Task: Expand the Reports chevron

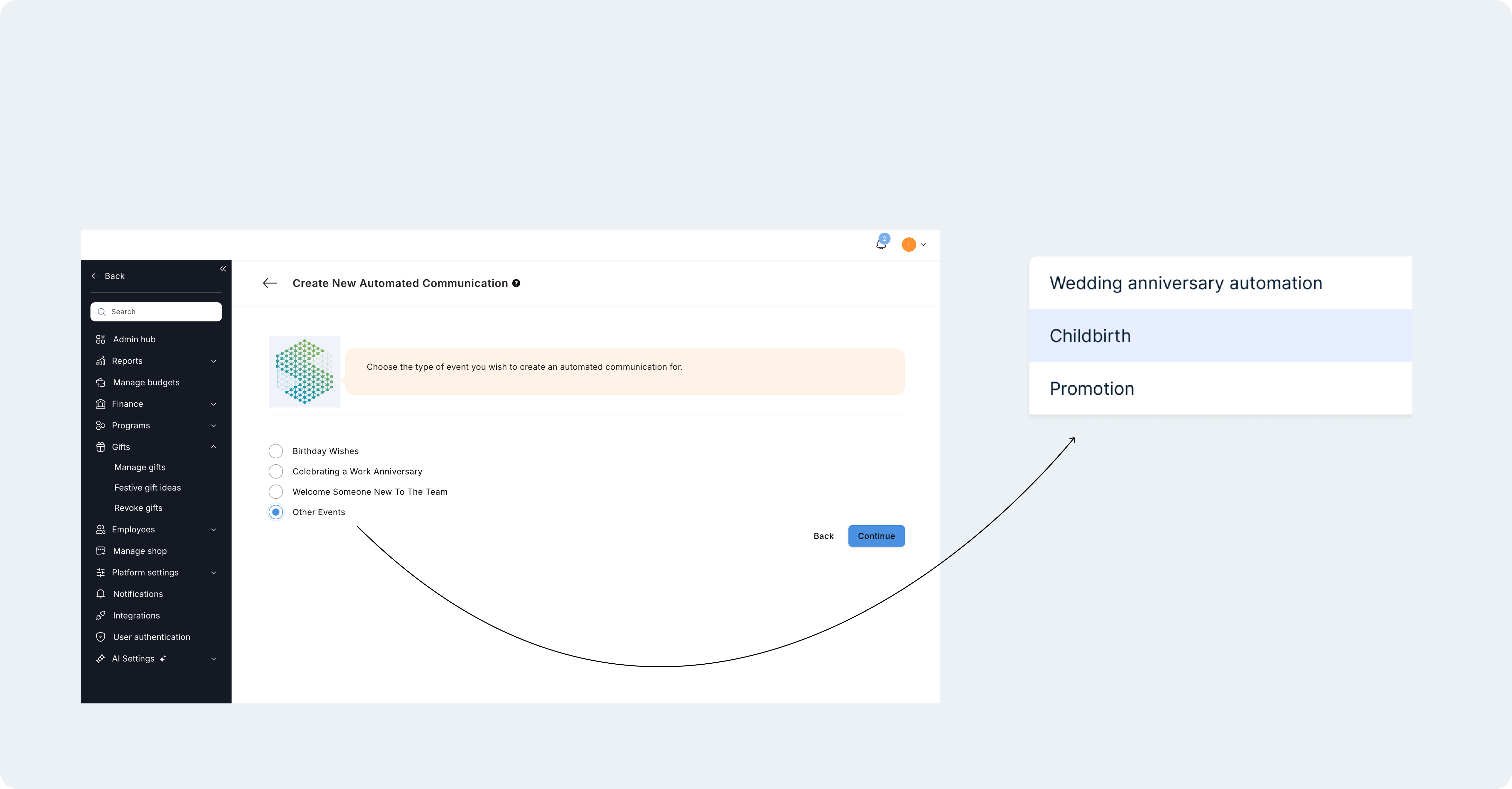Action: [x=214, y=361]
